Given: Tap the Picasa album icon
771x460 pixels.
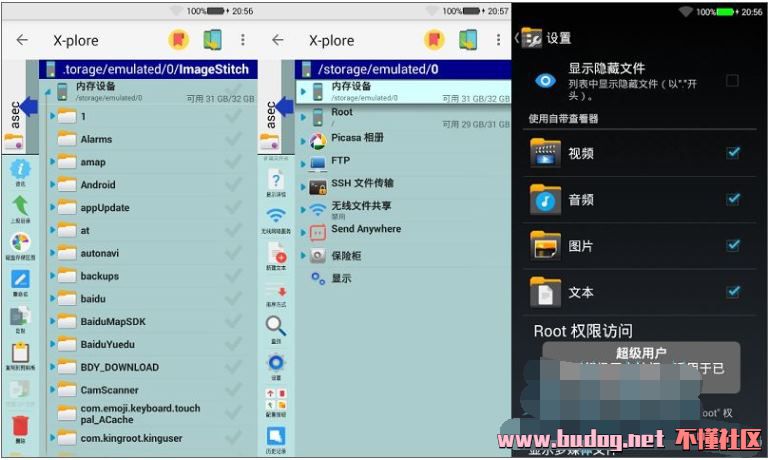Looking at the screenshot, I should coord(318,142).
